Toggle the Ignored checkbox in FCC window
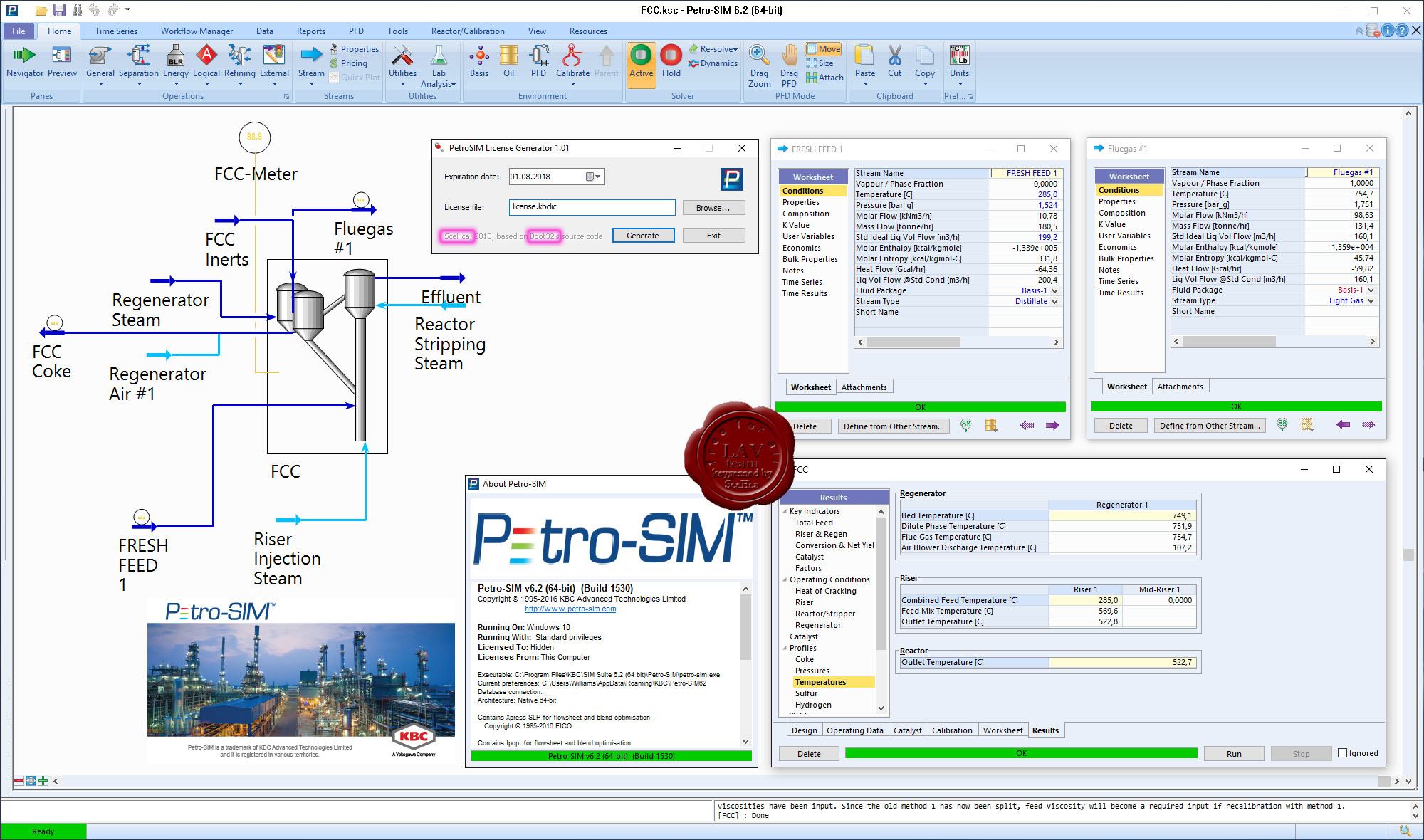 pyautogui.click(x=1343, y=753)
